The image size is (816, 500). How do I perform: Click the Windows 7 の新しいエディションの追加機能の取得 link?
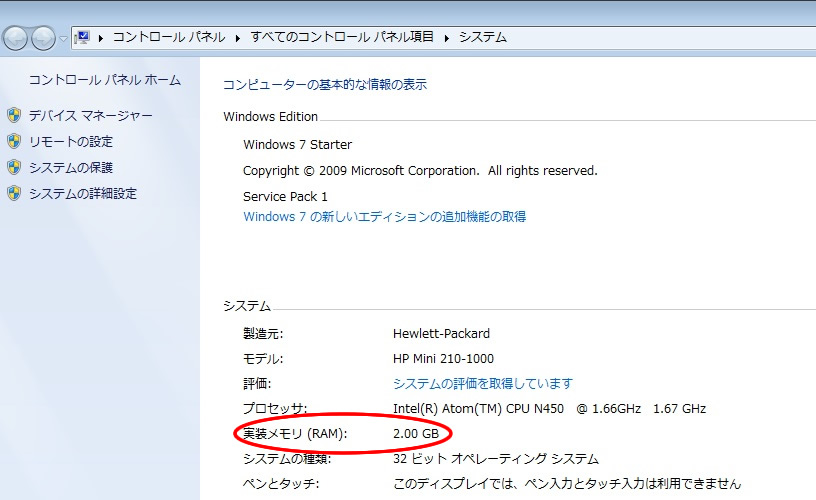384,216
